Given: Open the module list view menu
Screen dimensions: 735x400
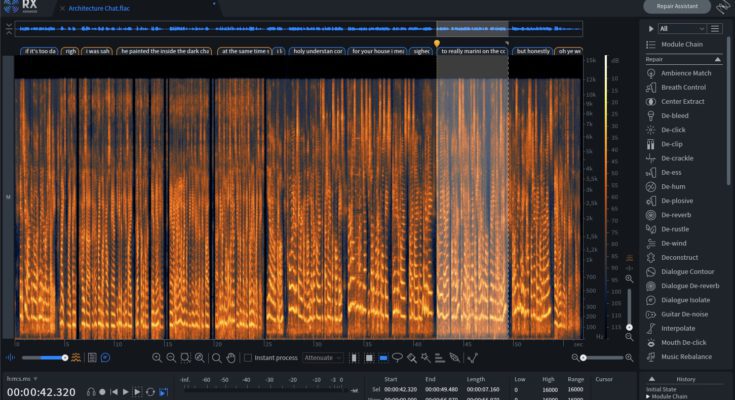Looking at the screenshot, I should pos(715,29).
